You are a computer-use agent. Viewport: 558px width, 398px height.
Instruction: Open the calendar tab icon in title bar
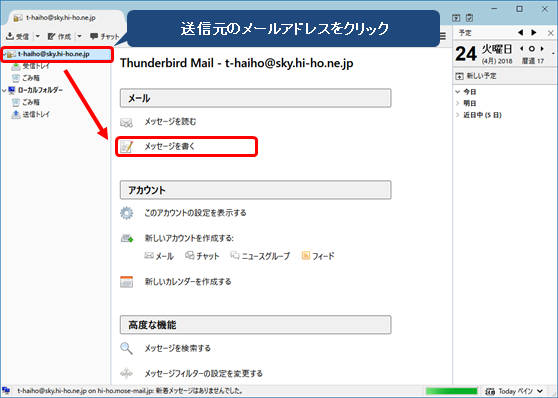[x=456, y=17]
